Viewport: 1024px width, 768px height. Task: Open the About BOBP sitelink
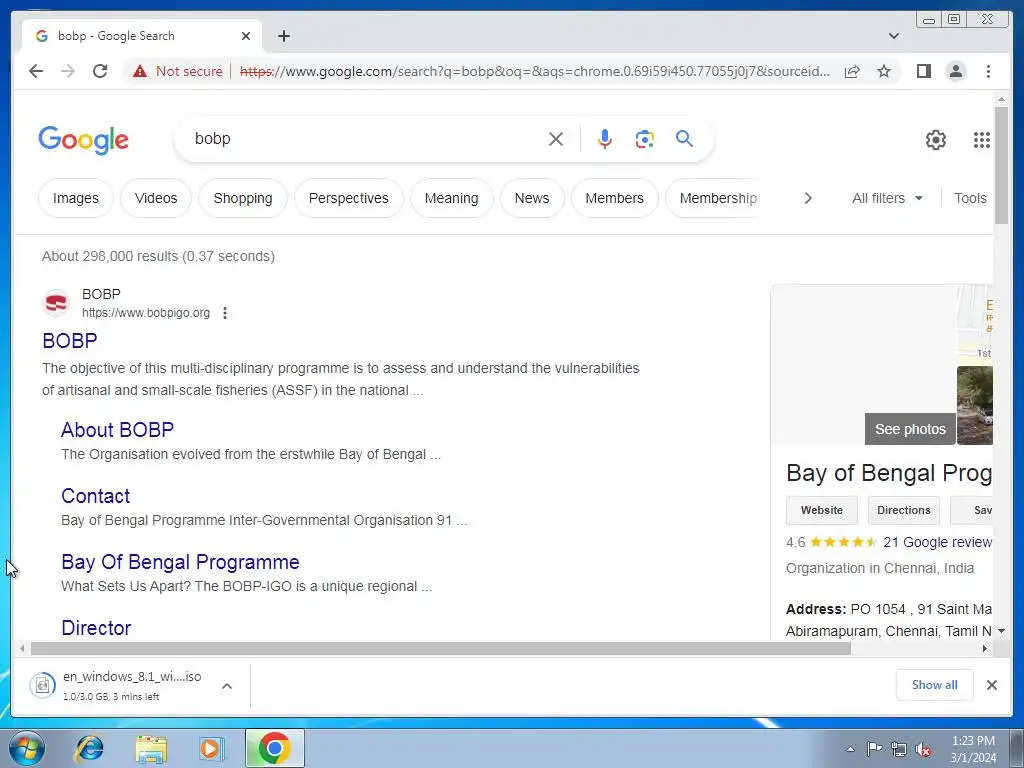tap(118, 430)
